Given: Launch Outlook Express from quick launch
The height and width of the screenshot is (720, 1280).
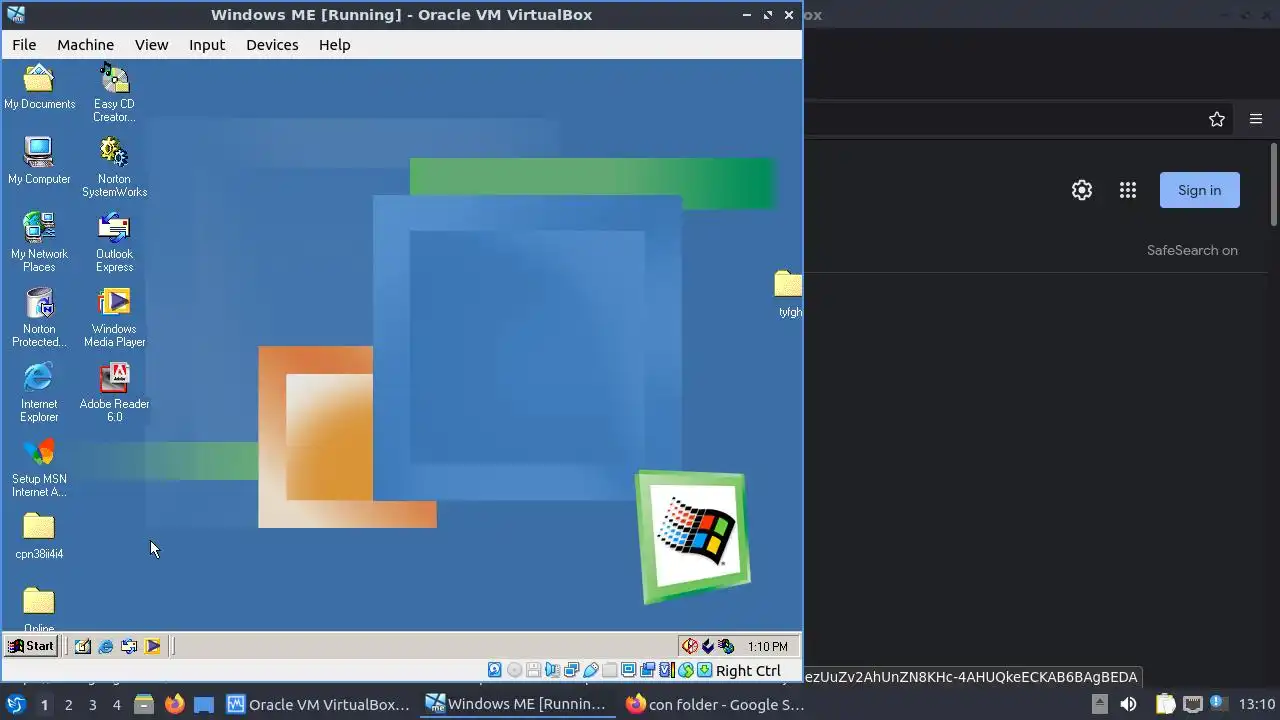Looking at the screenshot, I should (129, 646).
